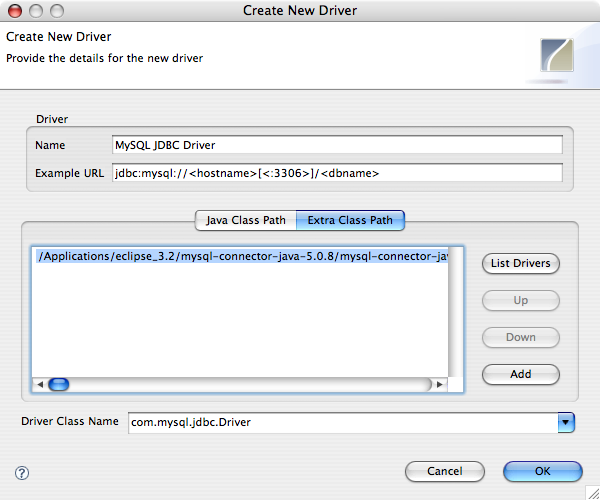Select the mysql-connector-java path entry
Image resolution: width=600 pixels, height=500 pixels.
[x=240, y=256]
